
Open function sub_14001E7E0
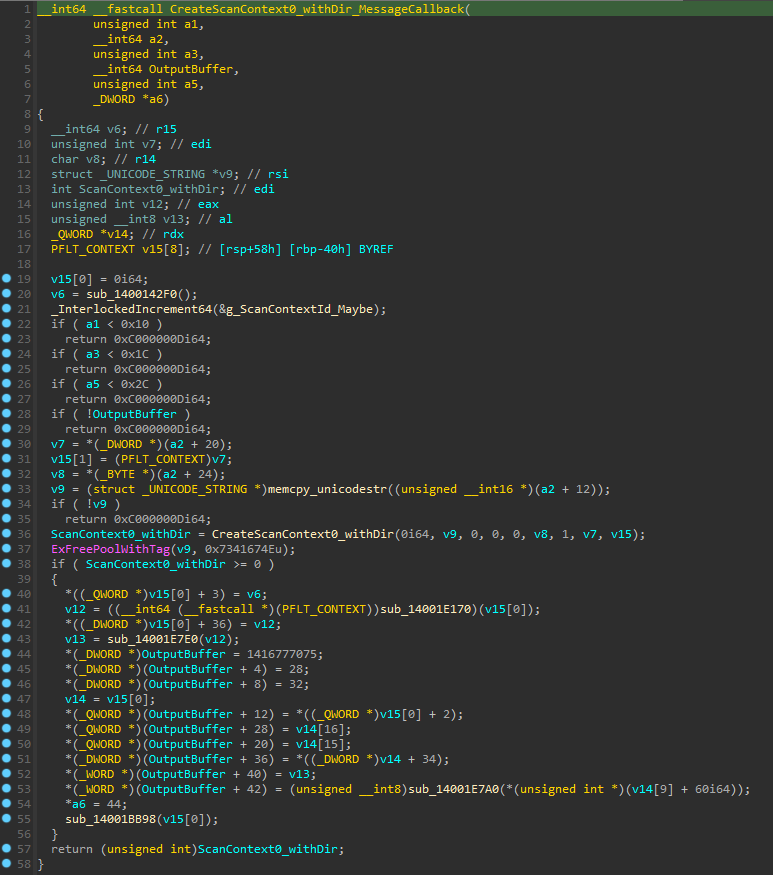tap(152, 640)
